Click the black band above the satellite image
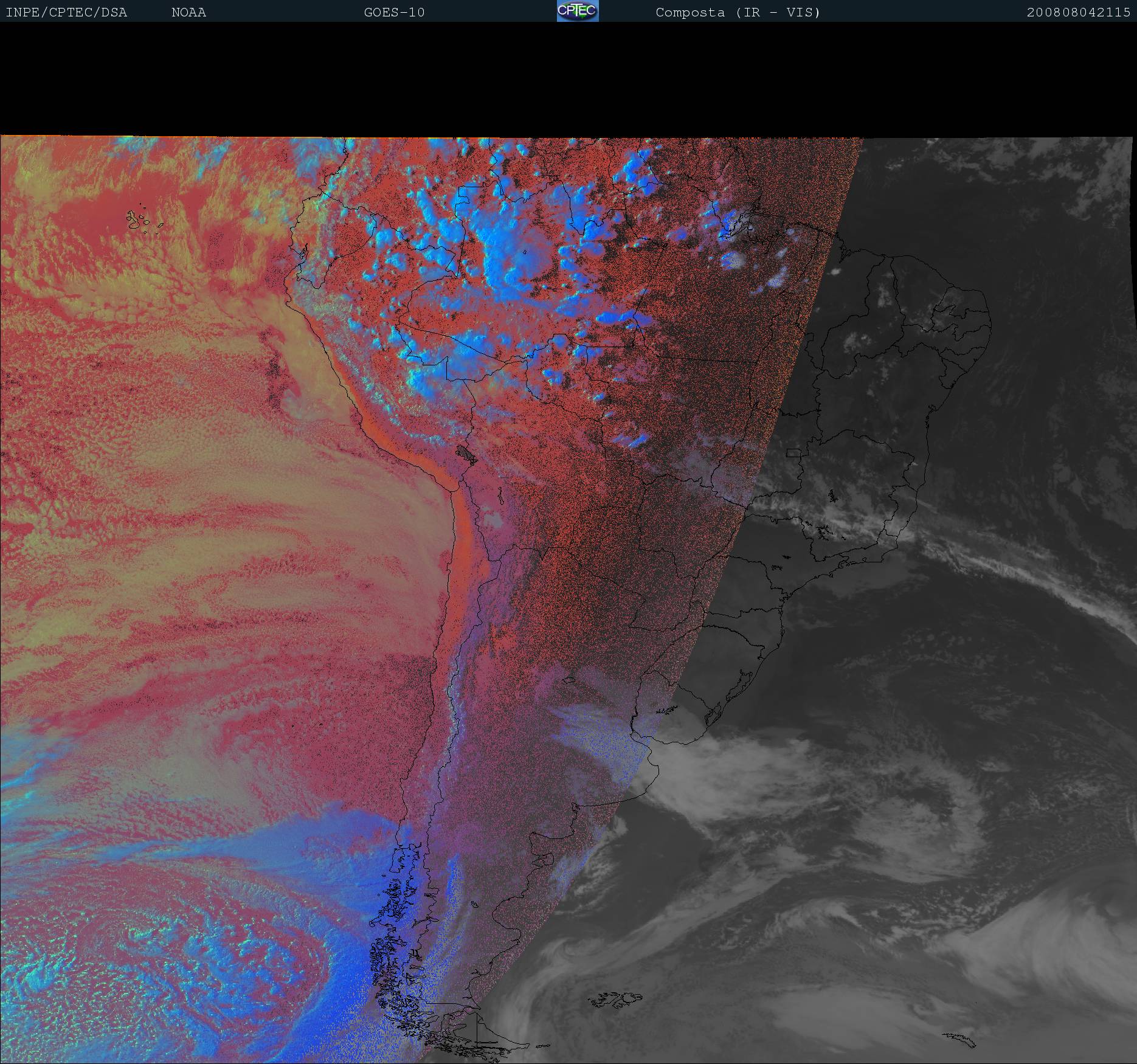Image resolution: width=1137 pixels, height=1064 pixels. point(568,79)
